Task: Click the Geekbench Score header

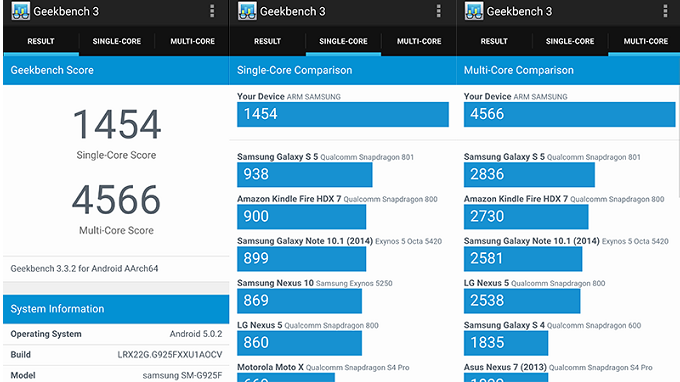Action: (116, 70)
